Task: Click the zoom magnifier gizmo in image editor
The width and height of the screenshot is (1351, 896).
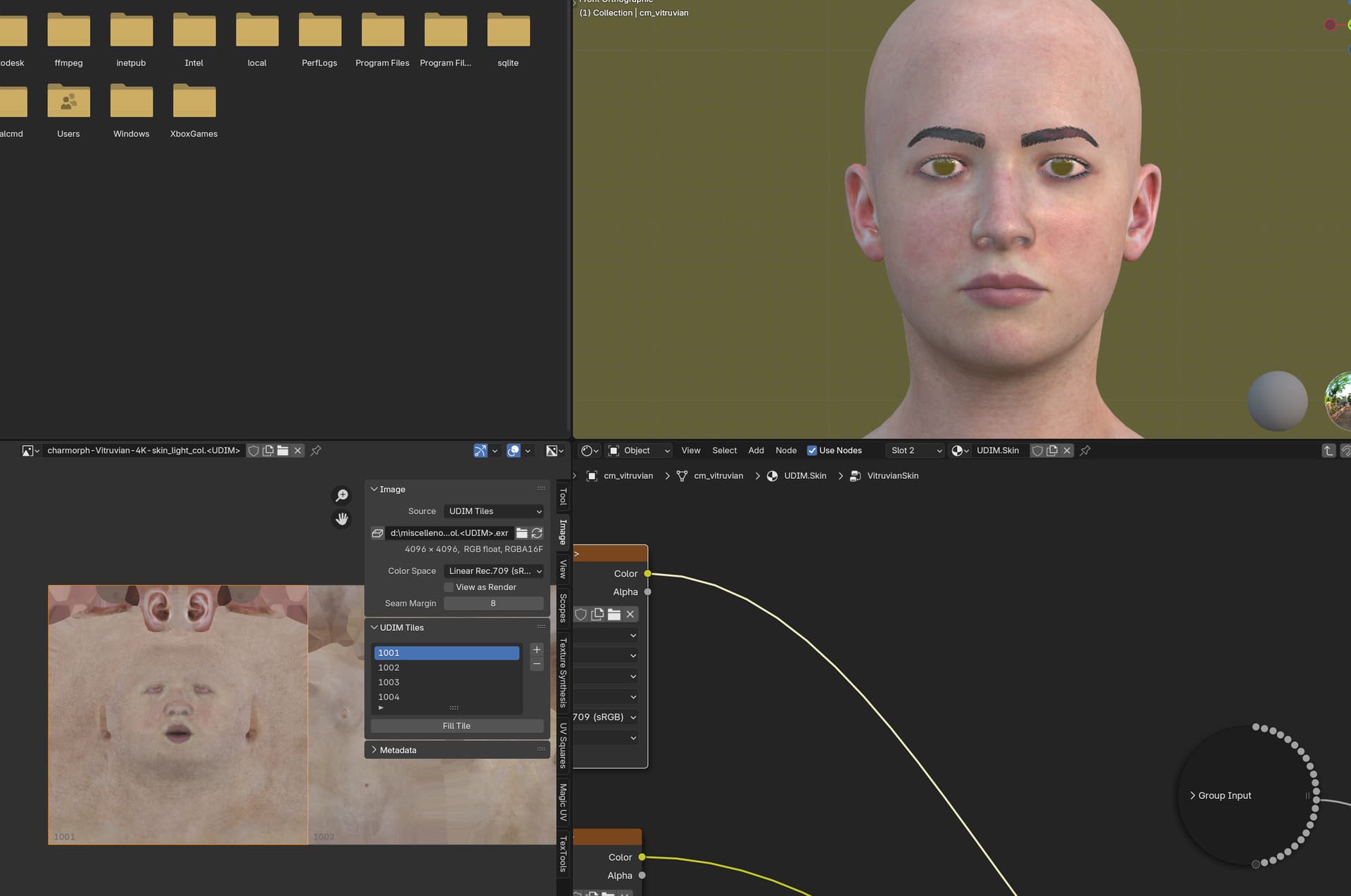Action: point(341,496)
